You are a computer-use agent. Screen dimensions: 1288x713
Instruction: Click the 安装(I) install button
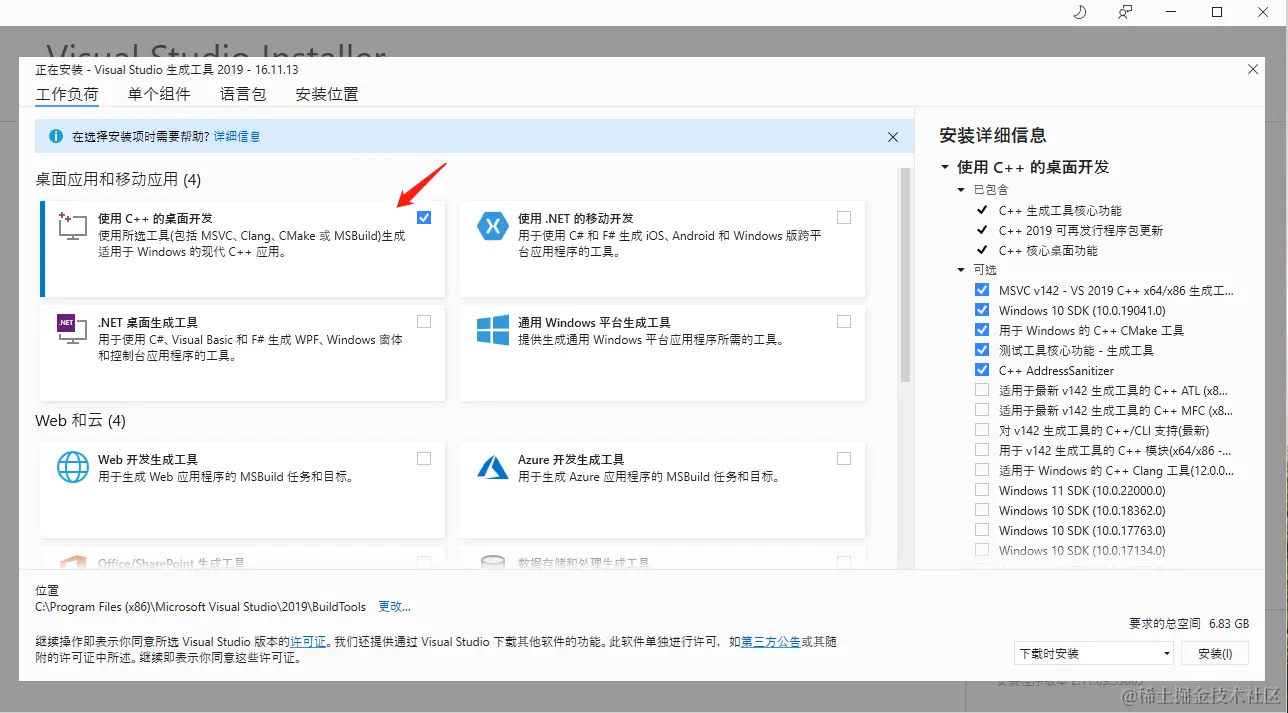tap(1215, 654)
